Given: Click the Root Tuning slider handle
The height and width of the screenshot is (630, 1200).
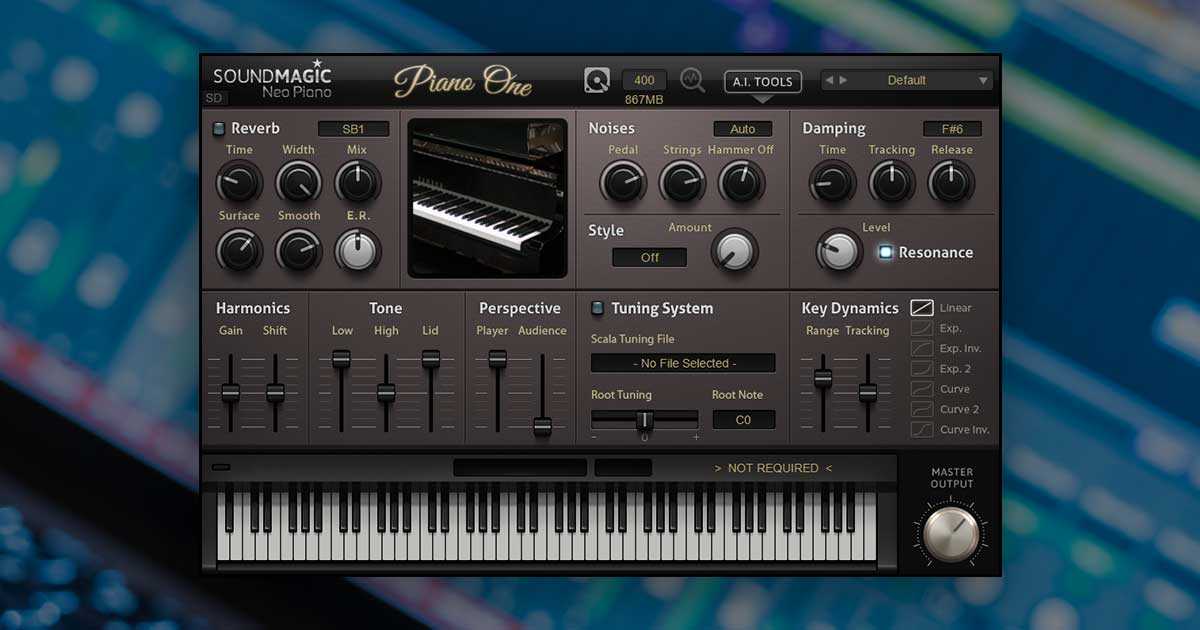Looking at the screenshot, I should (x=645, y=419).
